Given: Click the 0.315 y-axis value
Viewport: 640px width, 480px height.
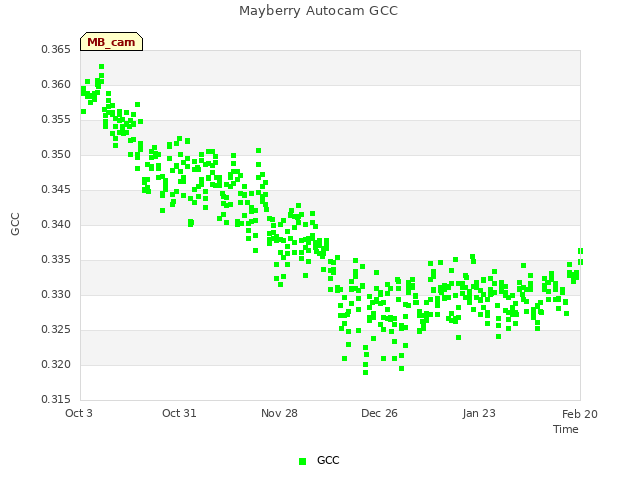Looking at the screenshot, I should [56, 399].
